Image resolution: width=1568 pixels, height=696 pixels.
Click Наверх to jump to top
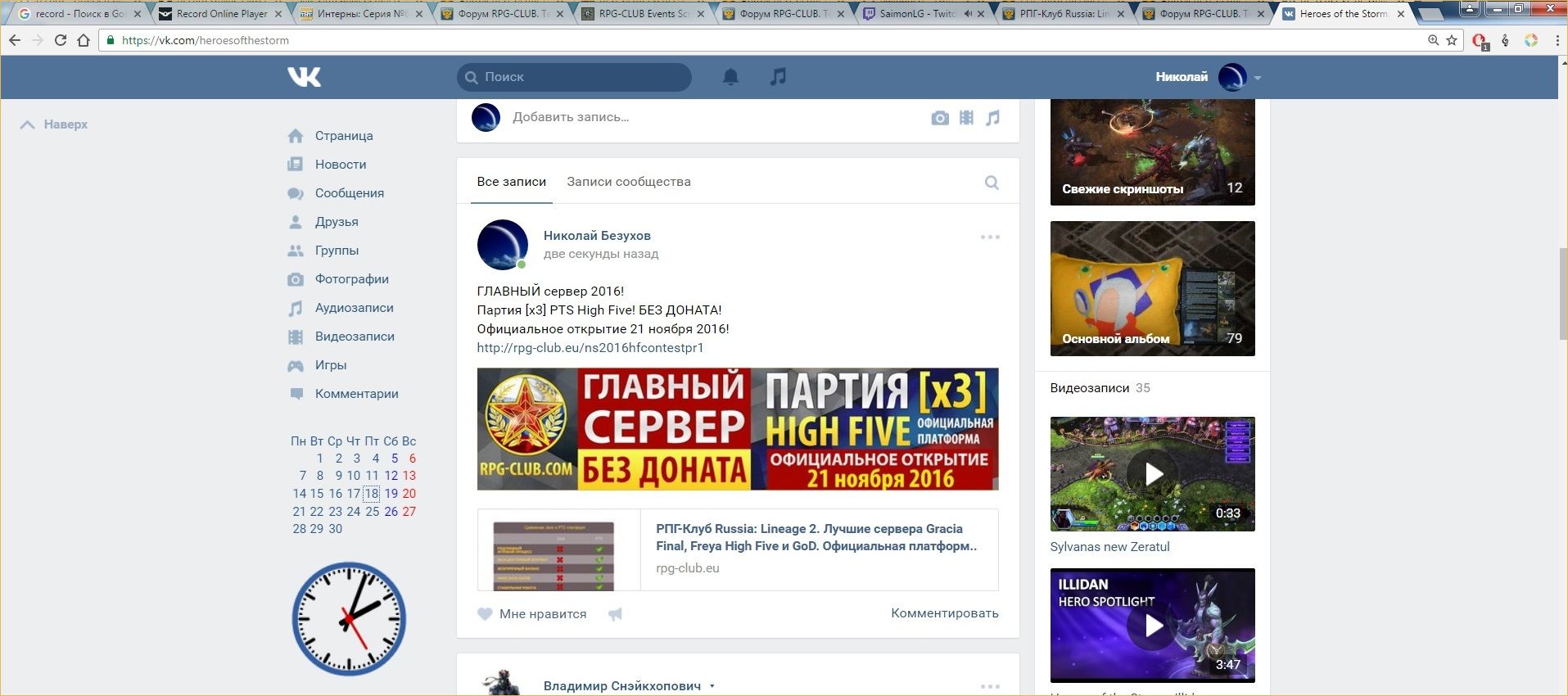54,124
